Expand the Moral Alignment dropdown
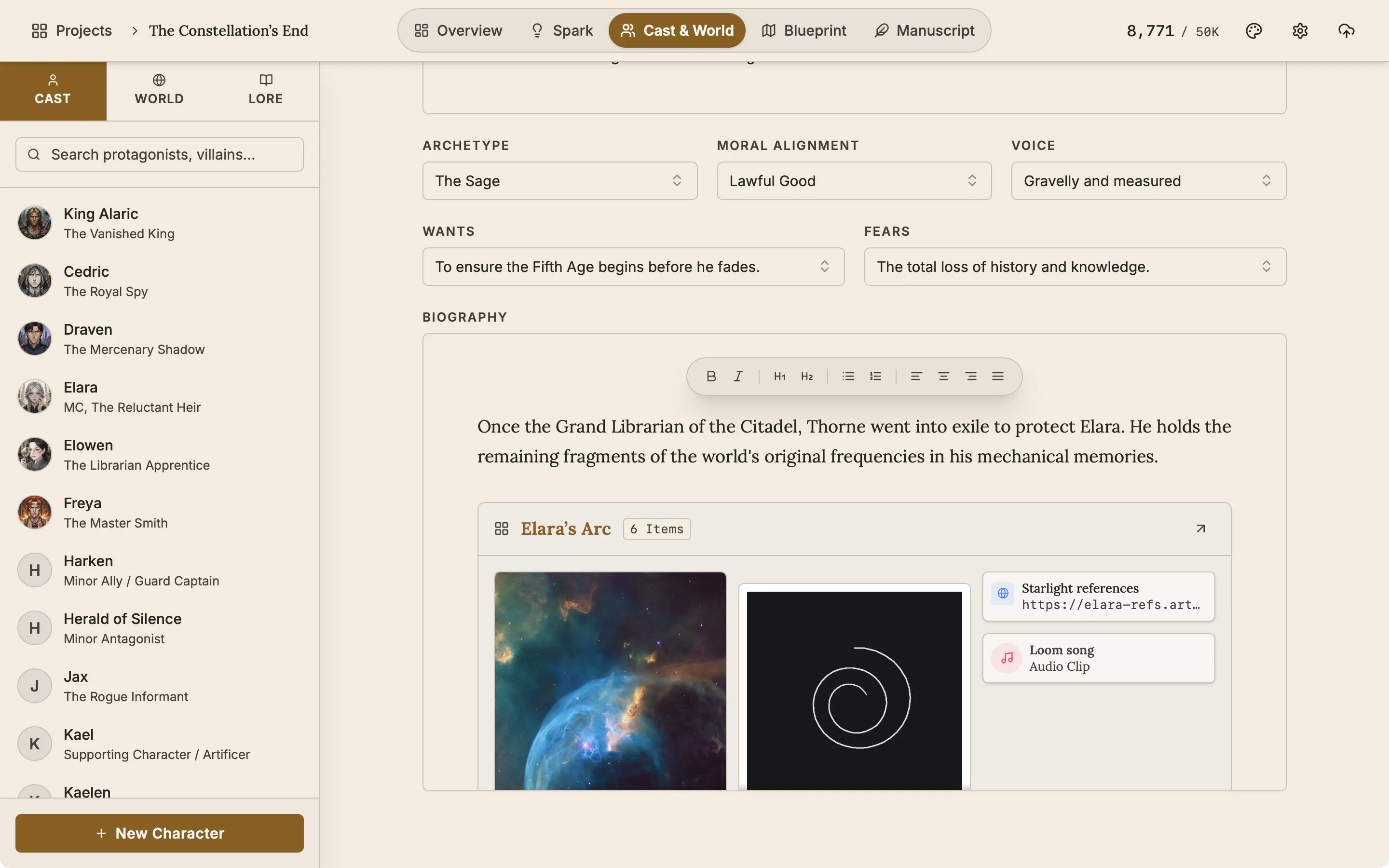This screenshot has width=1389, height=868. click(x=854, y=181)
